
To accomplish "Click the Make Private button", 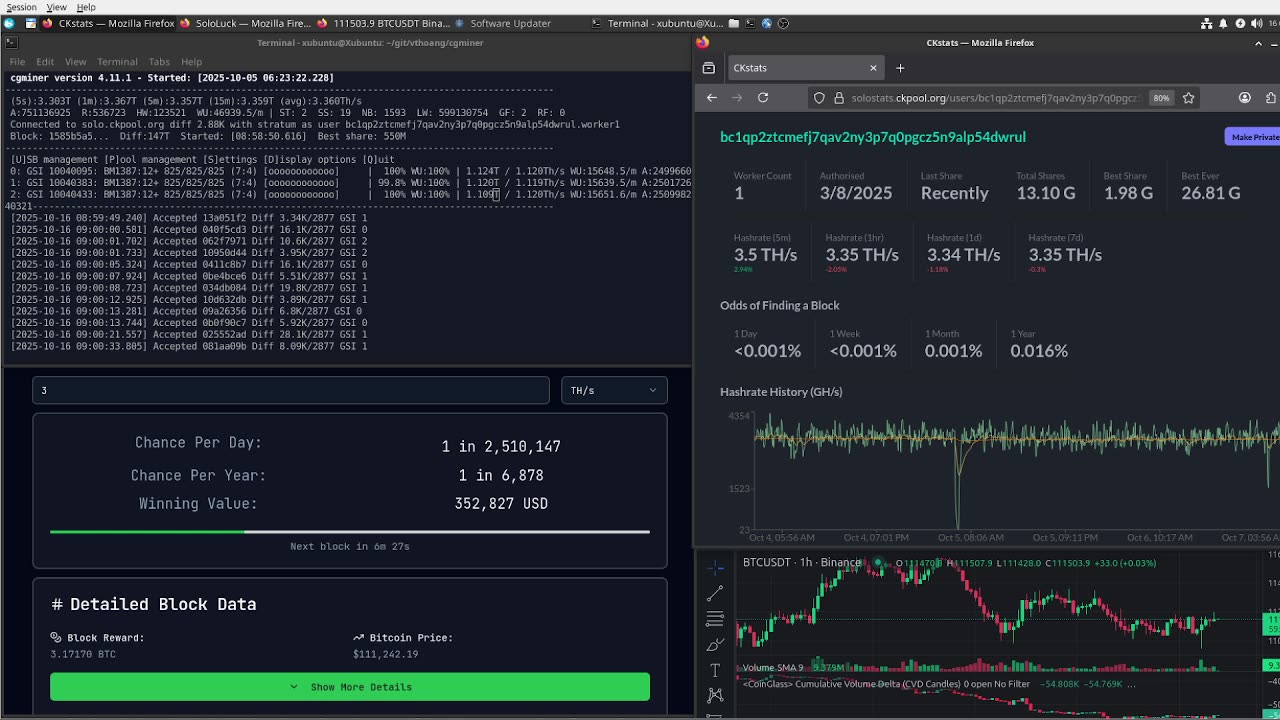I will (1253, 137).
